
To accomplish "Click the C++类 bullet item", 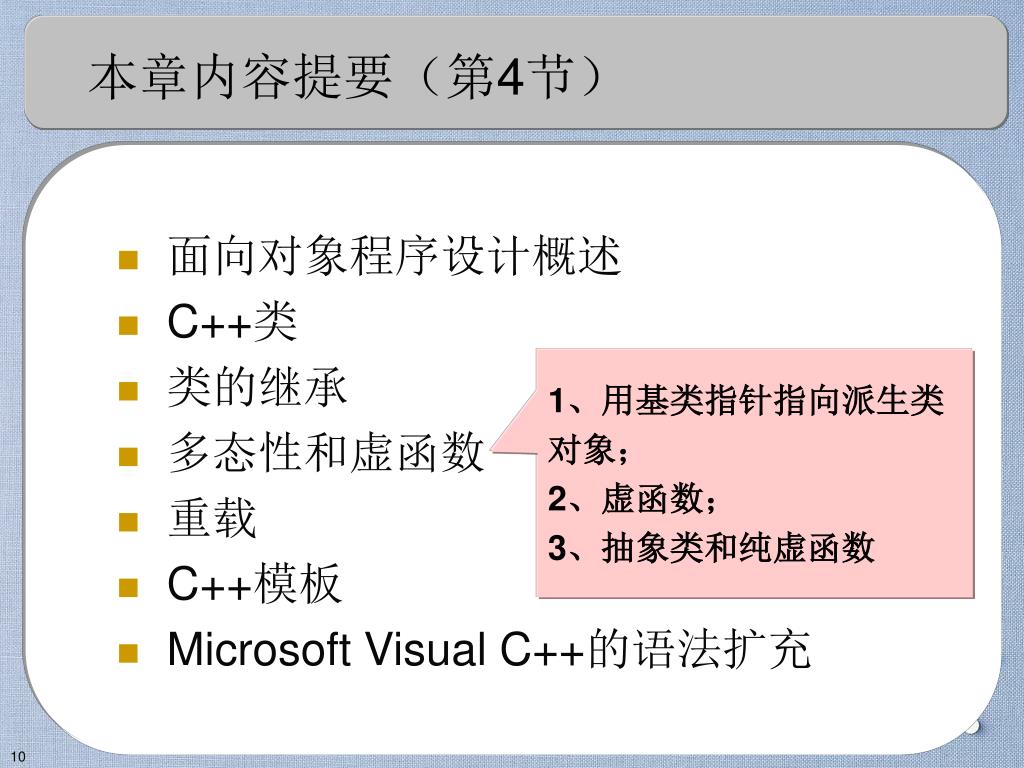I will coord(232,322).
